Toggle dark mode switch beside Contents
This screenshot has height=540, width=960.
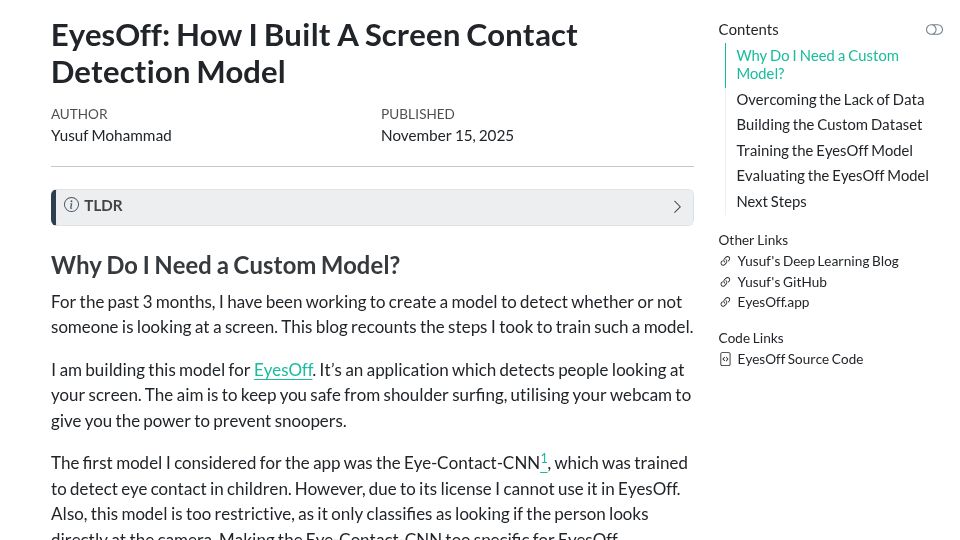[934, 30]
